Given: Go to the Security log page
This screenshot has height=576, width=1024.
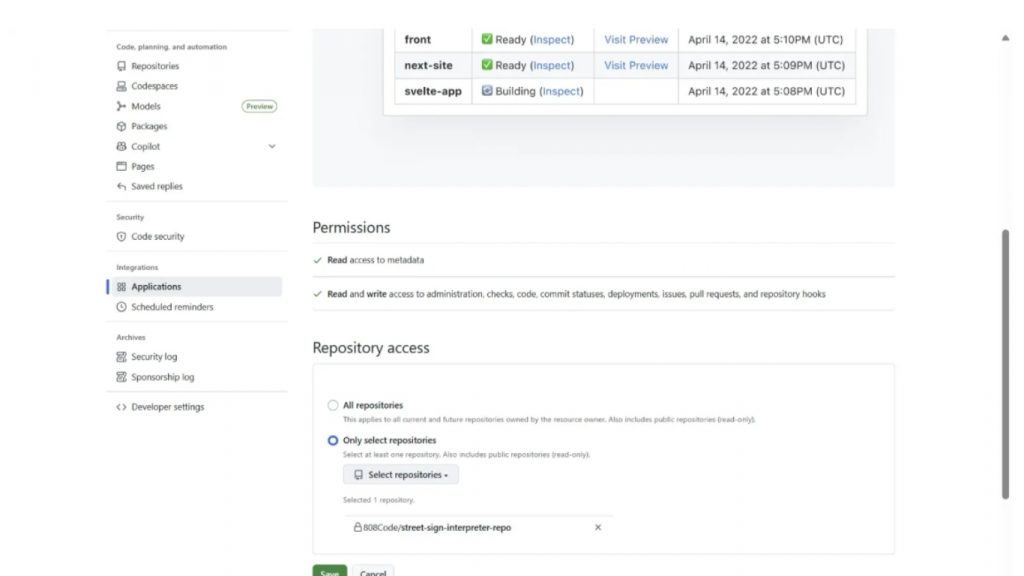Looking at the screenshot, I should [x=154, y=357].
